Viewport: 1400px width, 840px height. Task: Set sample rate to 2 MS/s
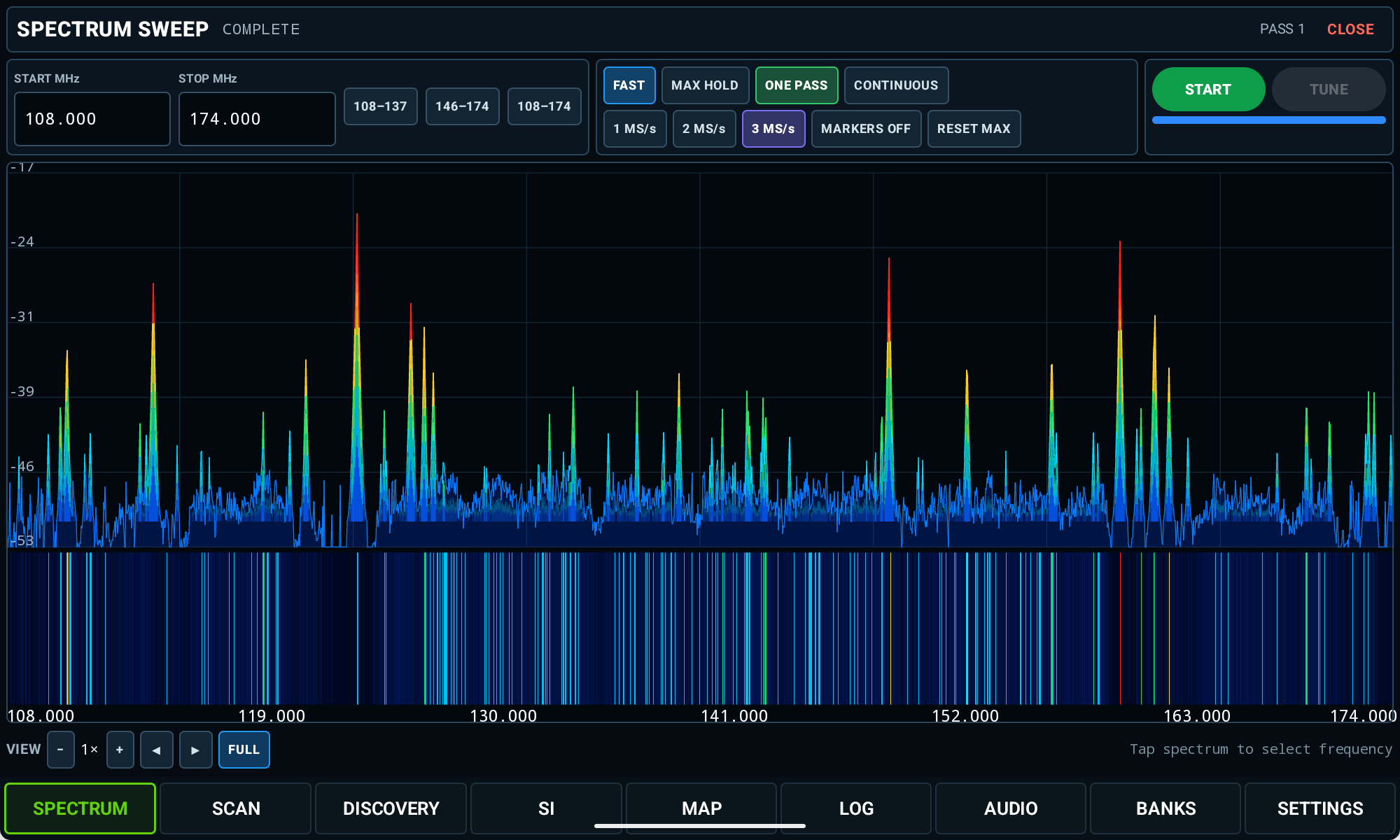pos(704,129)
